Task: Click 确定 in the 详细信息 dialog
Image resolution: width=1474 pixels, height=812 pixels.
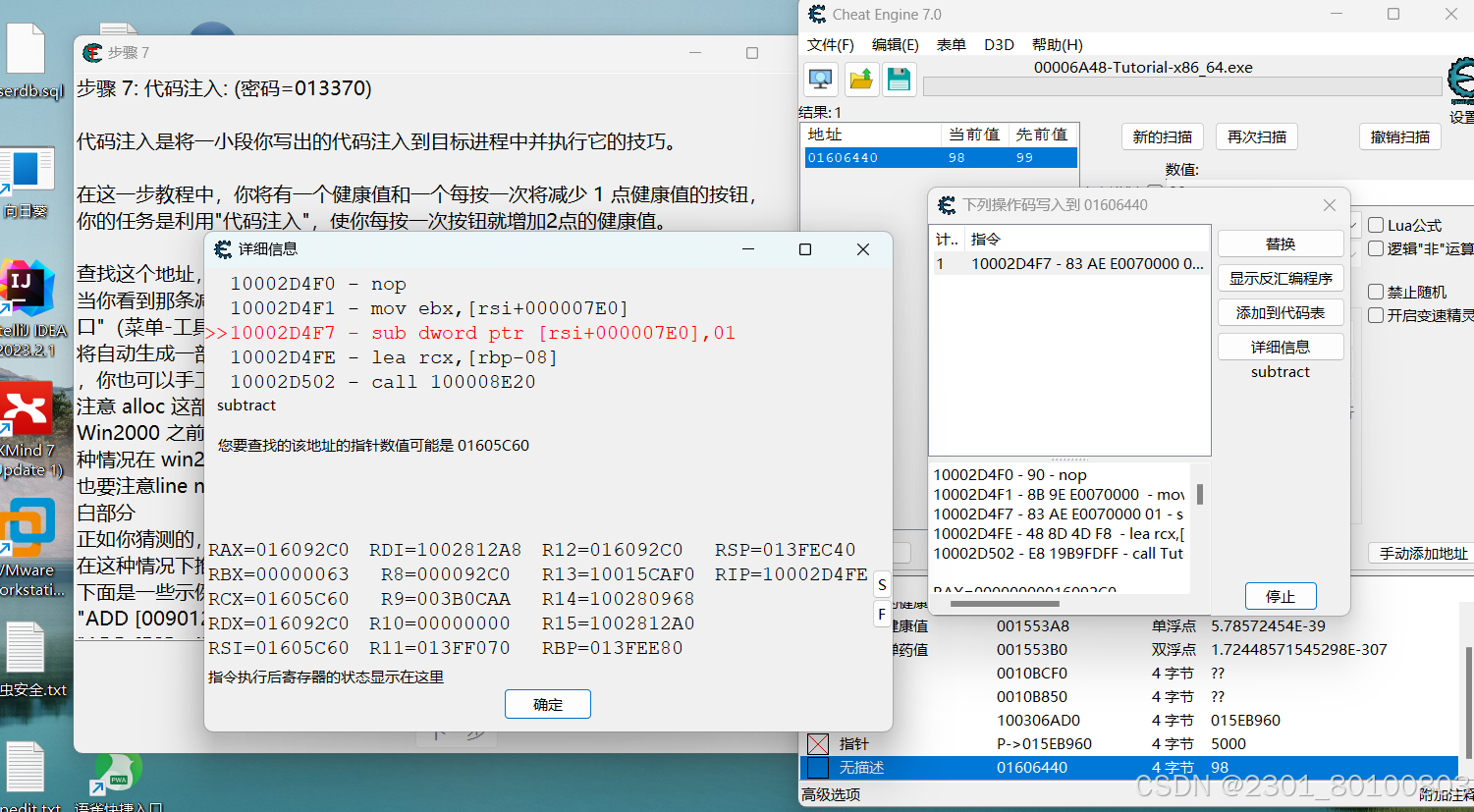Action: (548, 704)
